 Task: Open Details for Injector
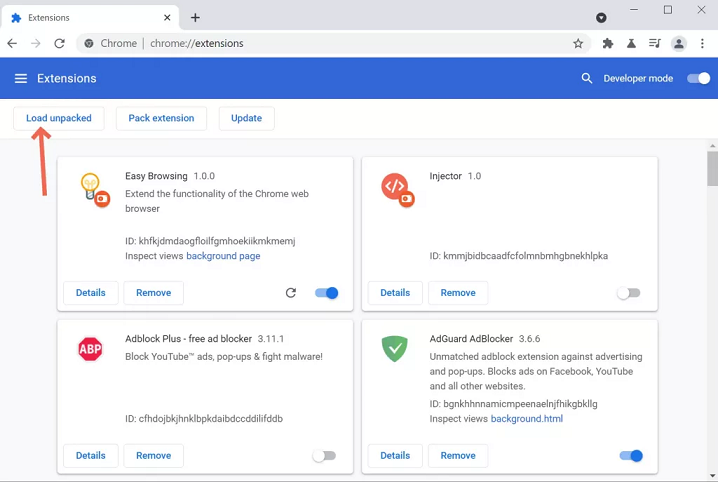click(x=395, y=293)
